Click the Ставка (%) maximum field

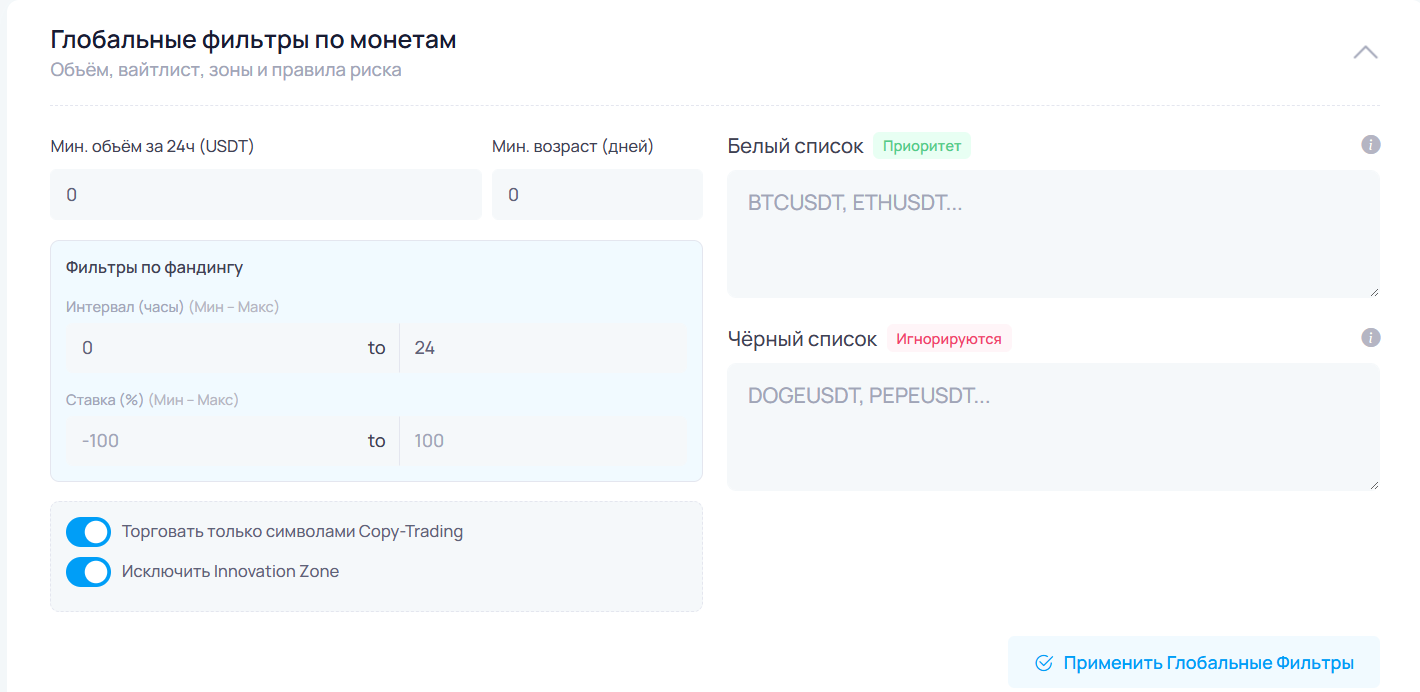point(540,441)
